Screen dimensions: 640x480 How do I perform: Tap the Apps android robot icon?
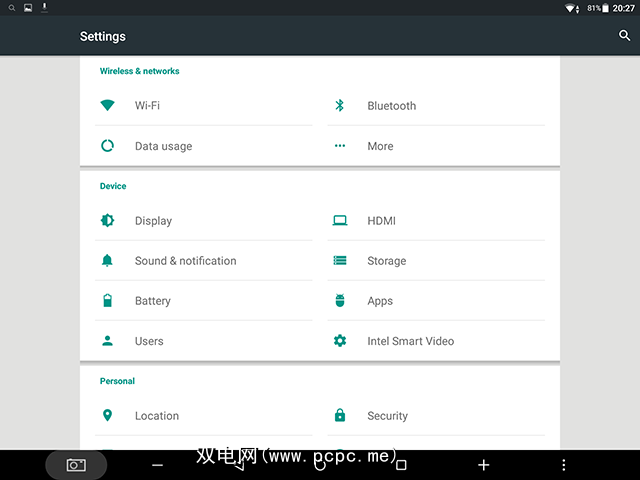[340, 300]
